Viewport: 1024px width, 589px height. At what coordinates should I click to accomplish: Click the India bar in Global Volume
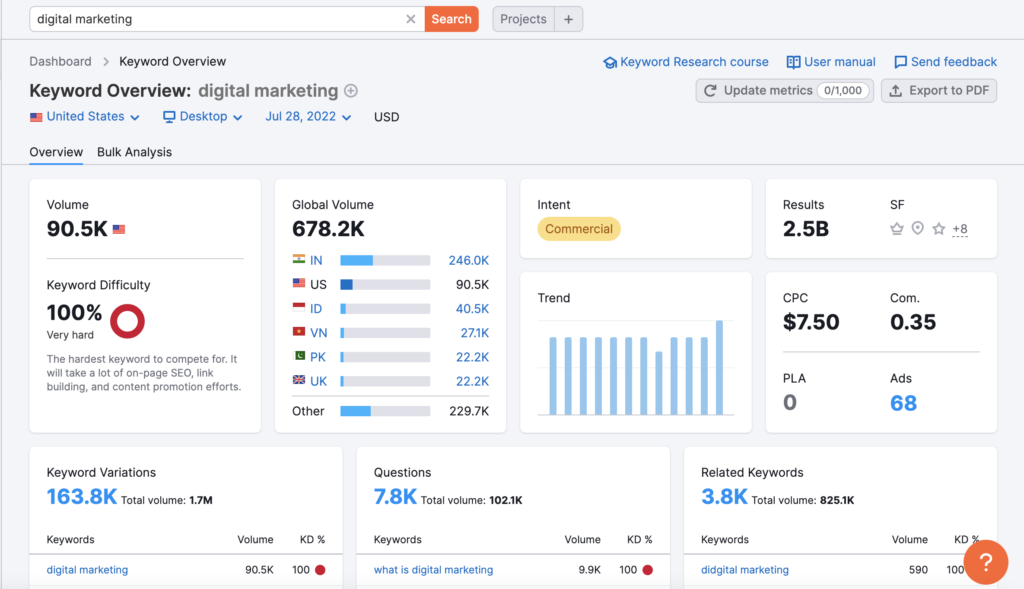tap(385, 261)
